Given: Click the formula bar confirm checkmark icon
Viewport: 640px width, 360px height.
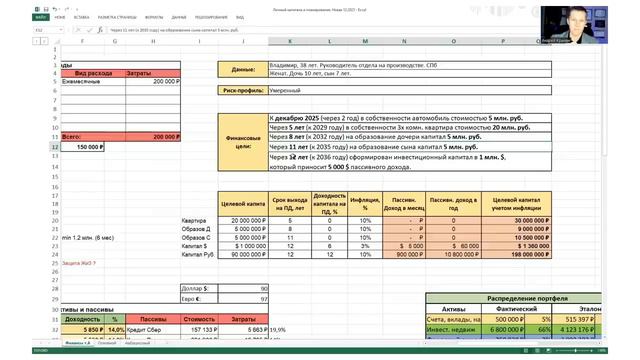Looking at the screenshot, I should click(x=89, y=30).
